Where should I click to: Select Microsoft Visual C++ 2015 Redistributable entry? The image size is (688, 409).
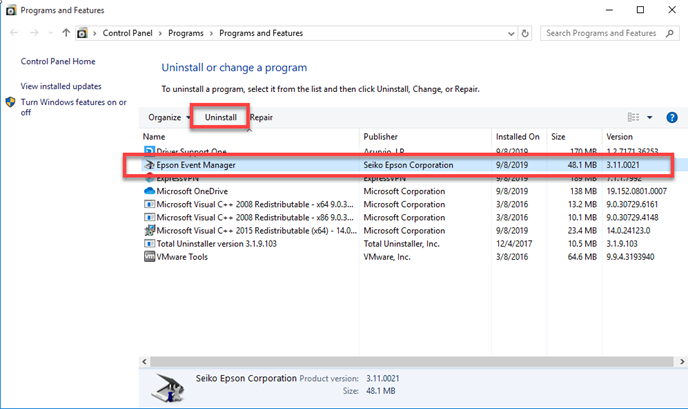tap(257, 231)
